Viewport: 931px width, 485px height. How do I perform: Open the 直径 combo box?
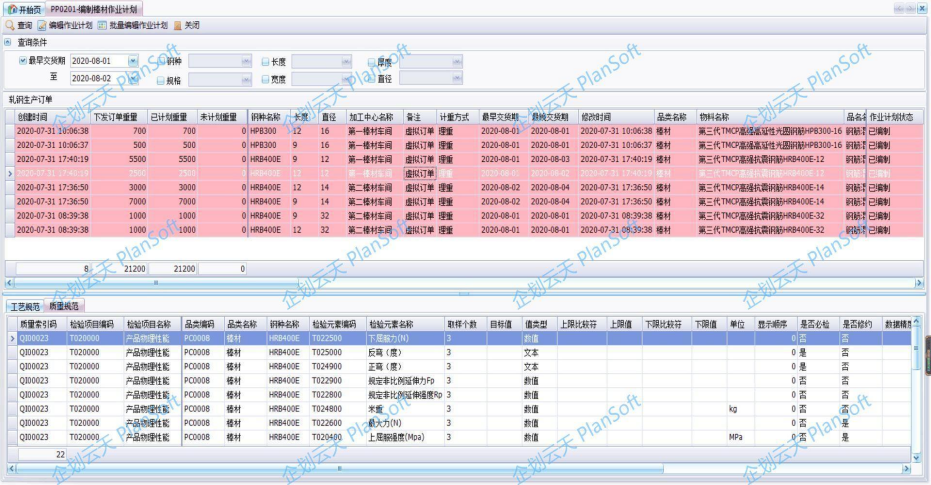(457, 78)
